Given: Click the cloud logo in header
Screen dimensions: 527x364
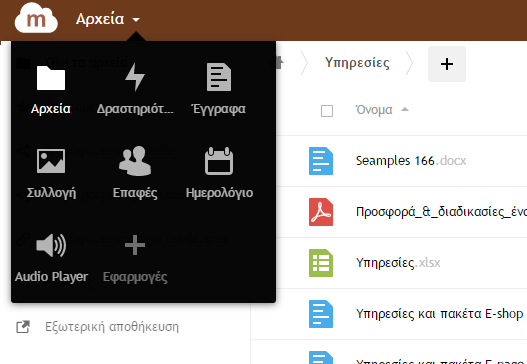Looking at the screenshot, I should (x=36, y=18).
